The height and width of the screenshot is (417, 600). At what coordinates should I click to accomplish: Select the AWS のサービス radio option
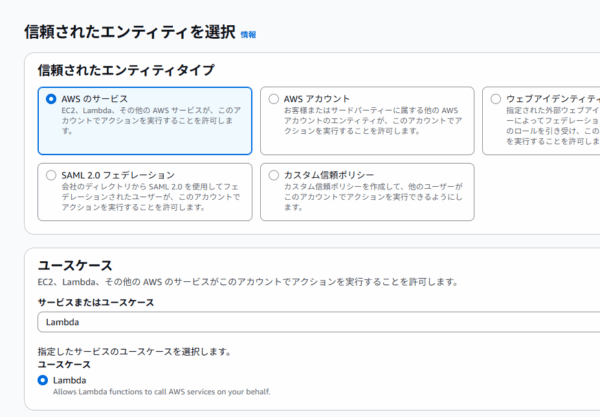click(x=51, y=99)
